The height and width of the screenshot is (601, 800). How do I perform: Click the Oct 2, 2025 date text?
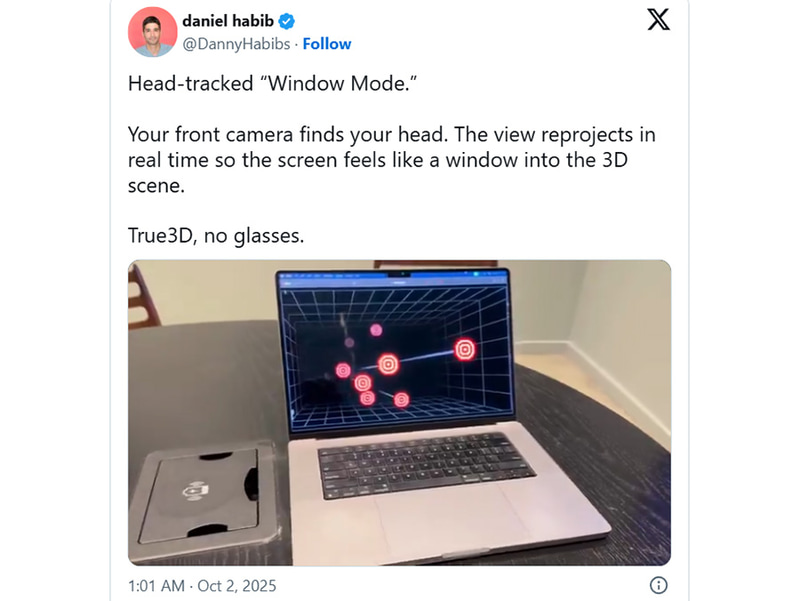(x=237, y=586)
